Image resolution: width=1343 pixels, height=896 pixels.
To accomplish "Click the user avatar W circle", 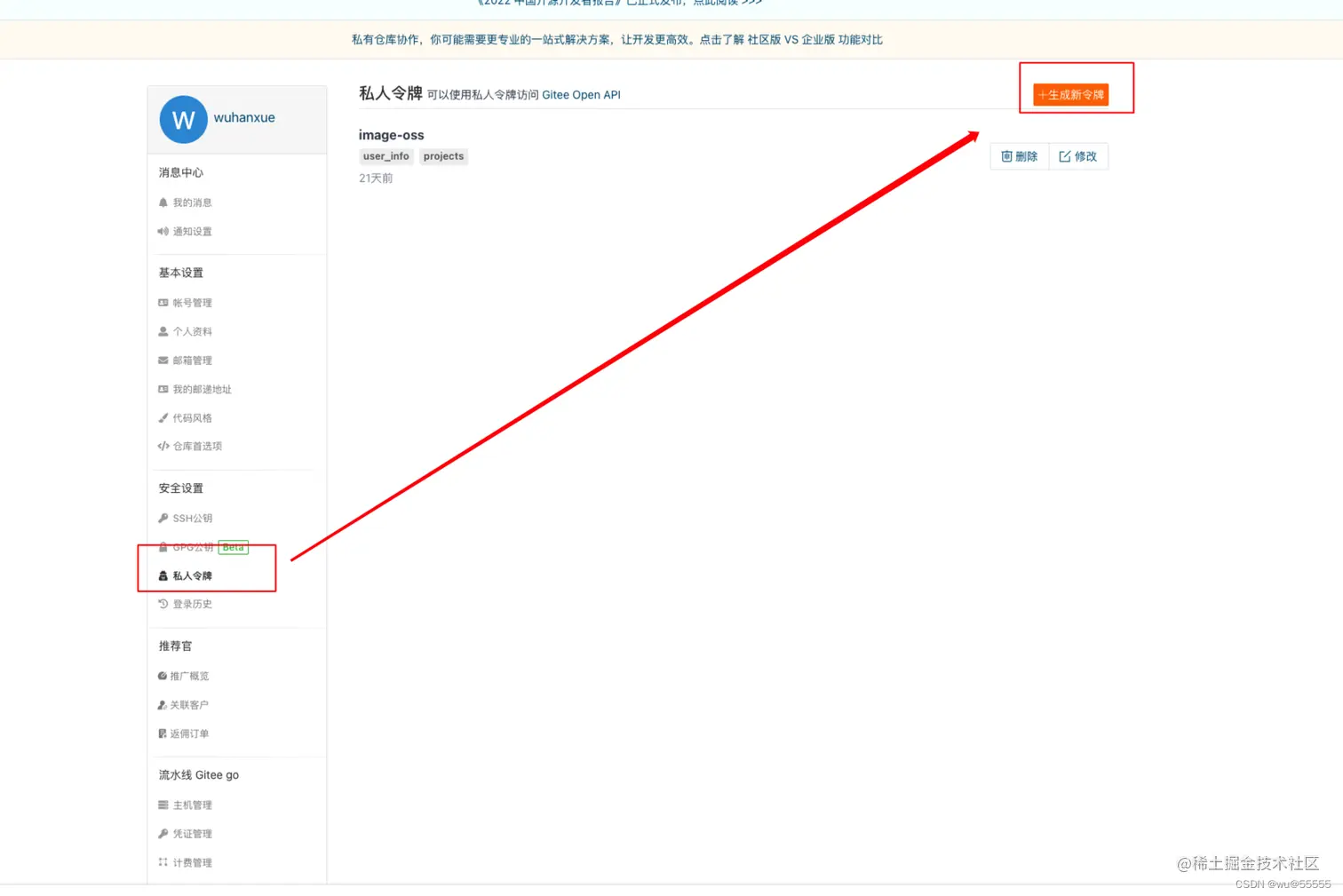I will pyautogui.click(x=184, y=119).
